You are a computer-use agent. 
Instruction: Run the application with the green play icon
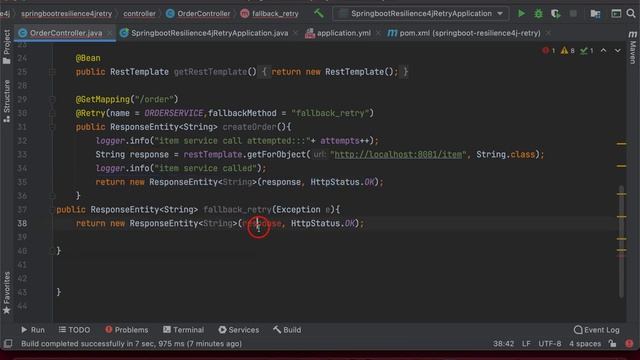521,13
